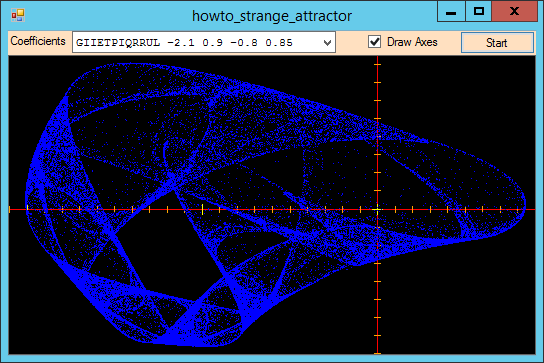Click the application icon in title bar
This screenshot has height=363, width=544.
coord(18,15)
